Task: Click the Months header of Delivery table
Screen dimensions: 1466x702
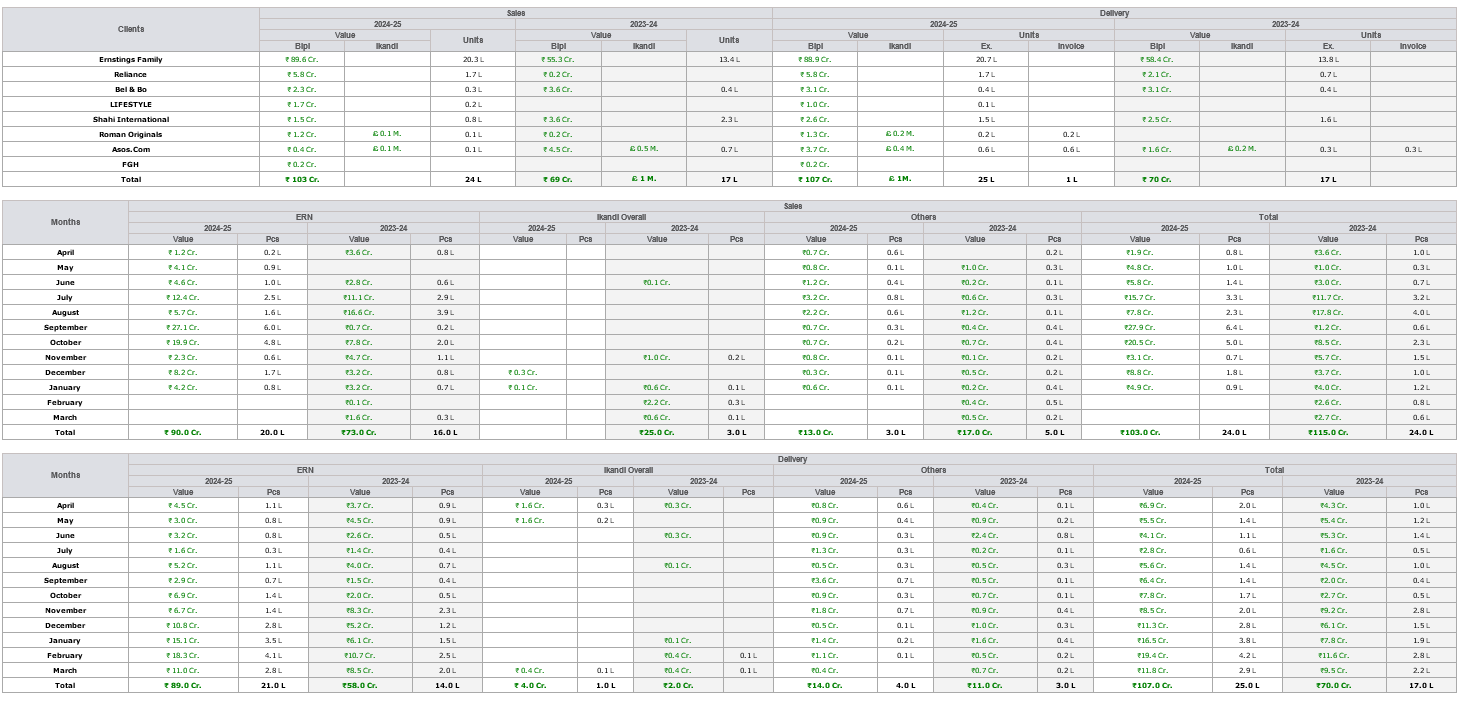Action: [x=65, y=475]
